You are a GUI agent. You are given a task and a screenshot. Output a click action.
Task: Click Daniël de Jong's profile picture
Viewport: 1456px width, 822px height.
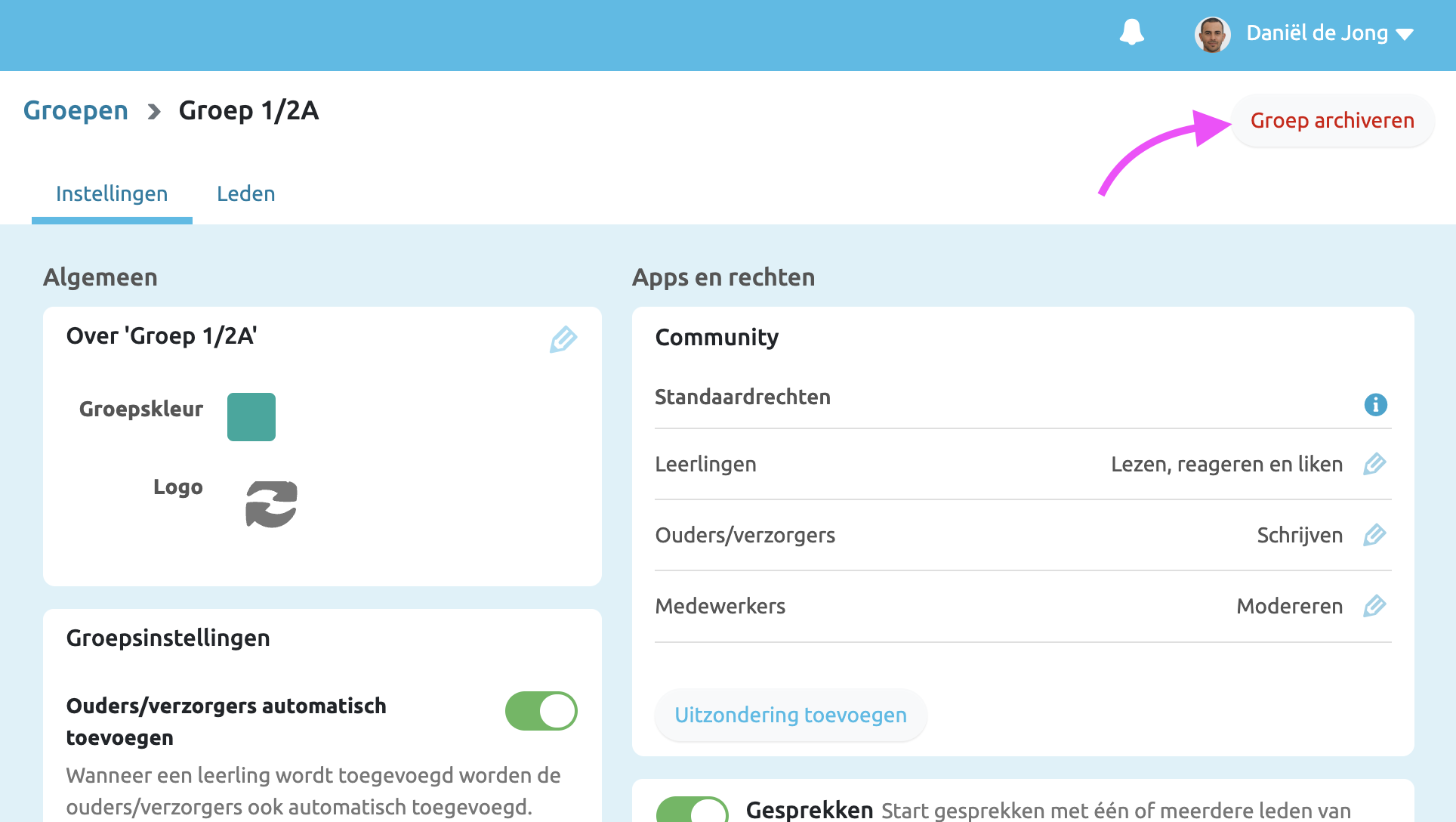pyautogui.click(x=1212, y=34)
